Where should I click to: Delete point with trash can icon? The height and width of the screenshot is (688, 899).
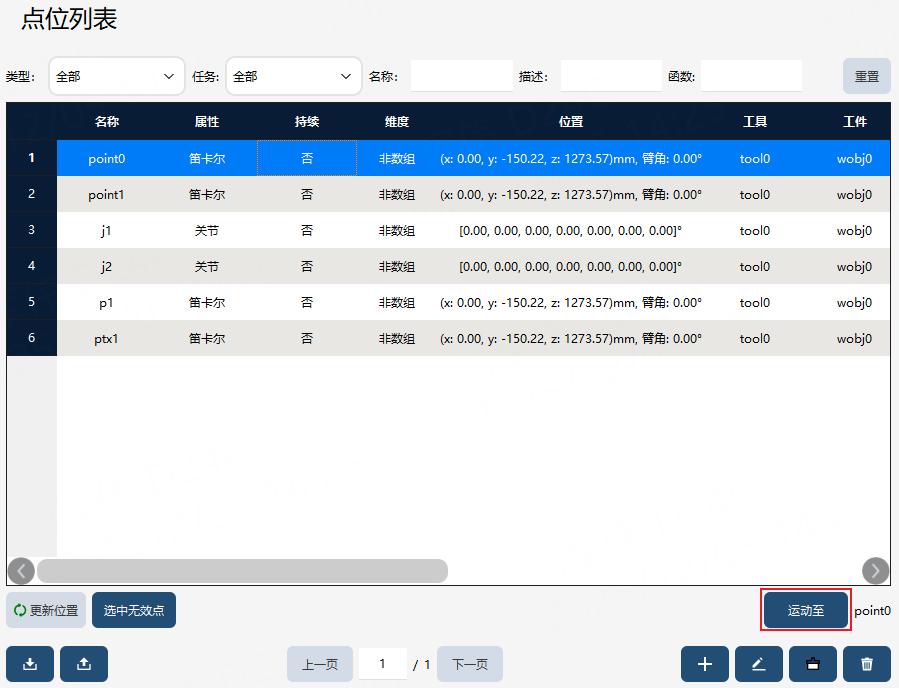tap(867, 664)
